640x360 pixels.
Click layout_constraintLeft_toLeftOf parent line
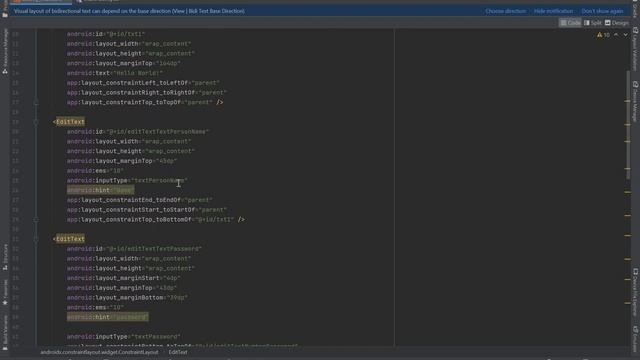143,83
